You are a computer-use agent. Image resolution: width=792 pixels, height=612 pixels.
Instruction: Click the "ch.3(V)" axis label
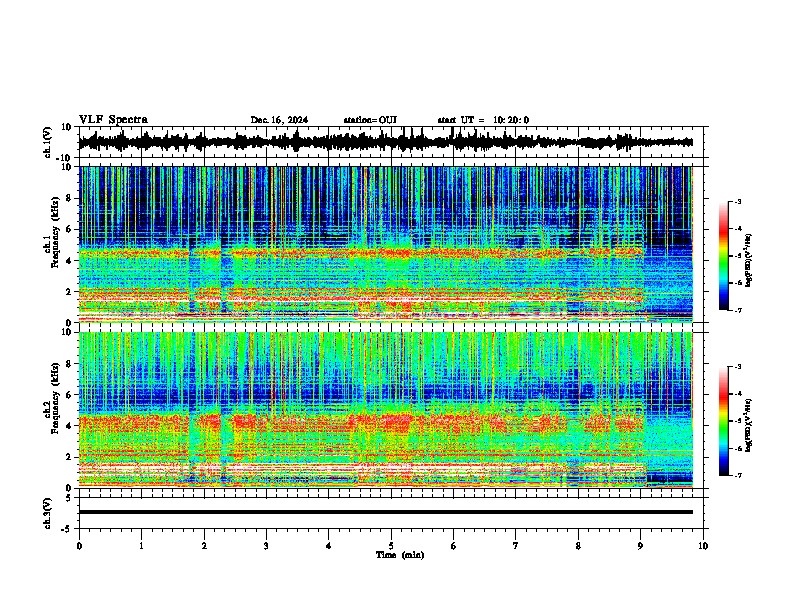click(48, 514)
